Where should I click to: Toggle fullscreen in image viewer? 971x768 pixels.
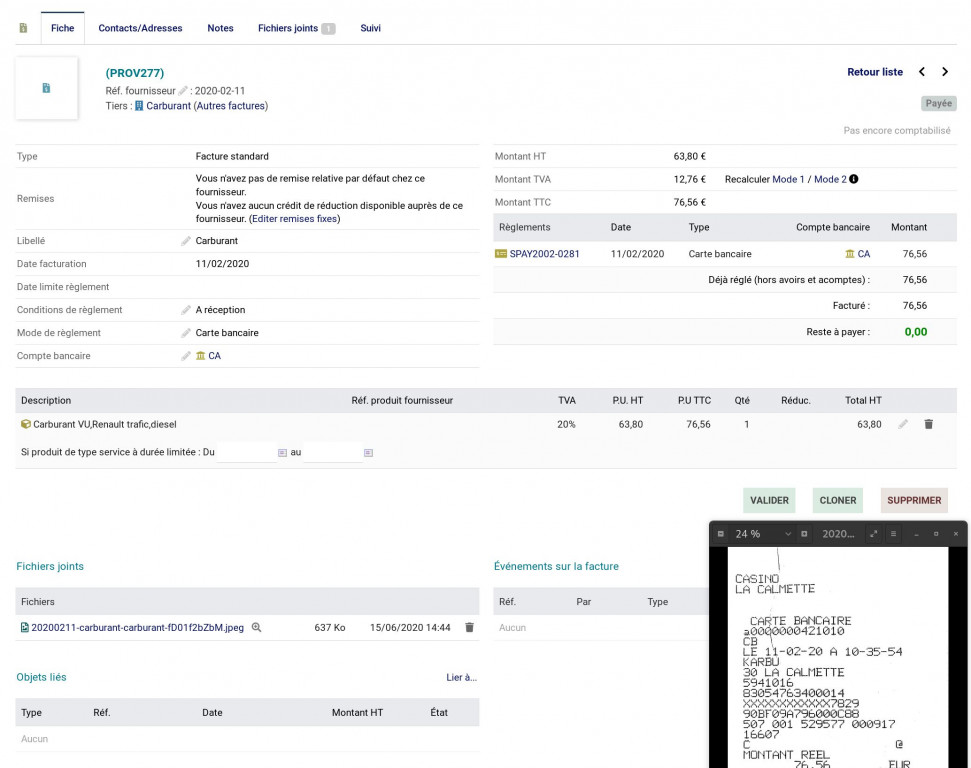pos(873,534)
